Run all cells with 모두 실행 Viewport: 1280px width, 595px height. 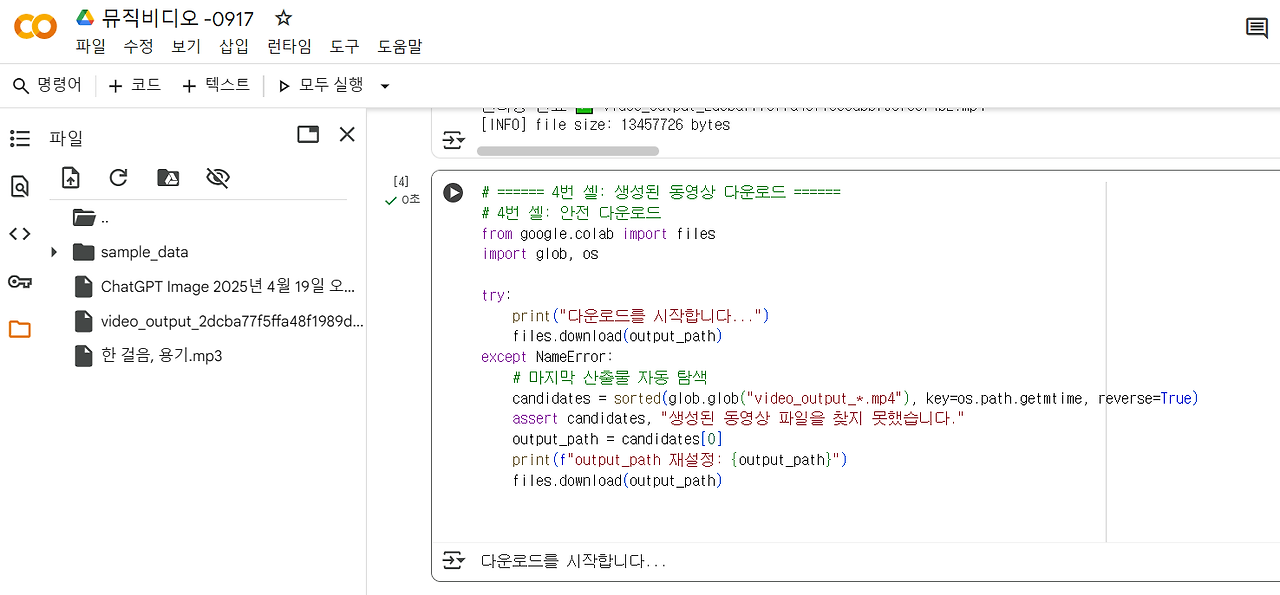point(320,85)
